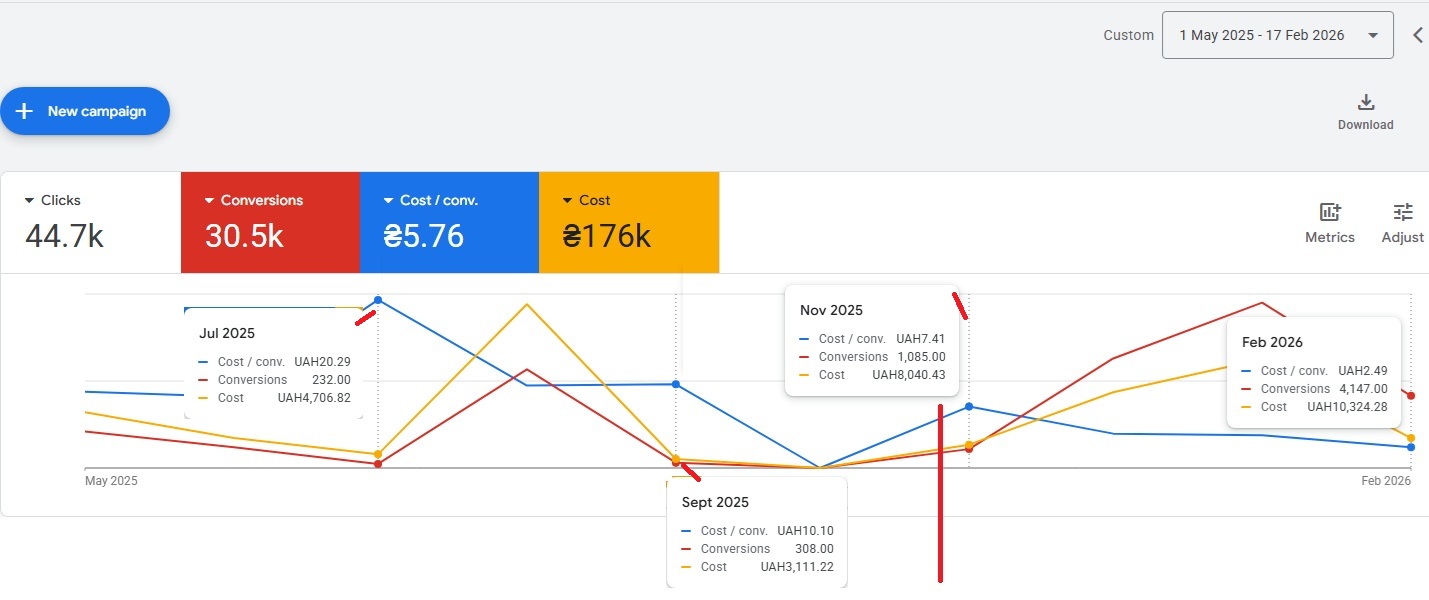Image resolution: width=1429 pixels, height=600 pixels.
Task: Click the Jul 2025 red conversions data point
Action: (378, 464)
